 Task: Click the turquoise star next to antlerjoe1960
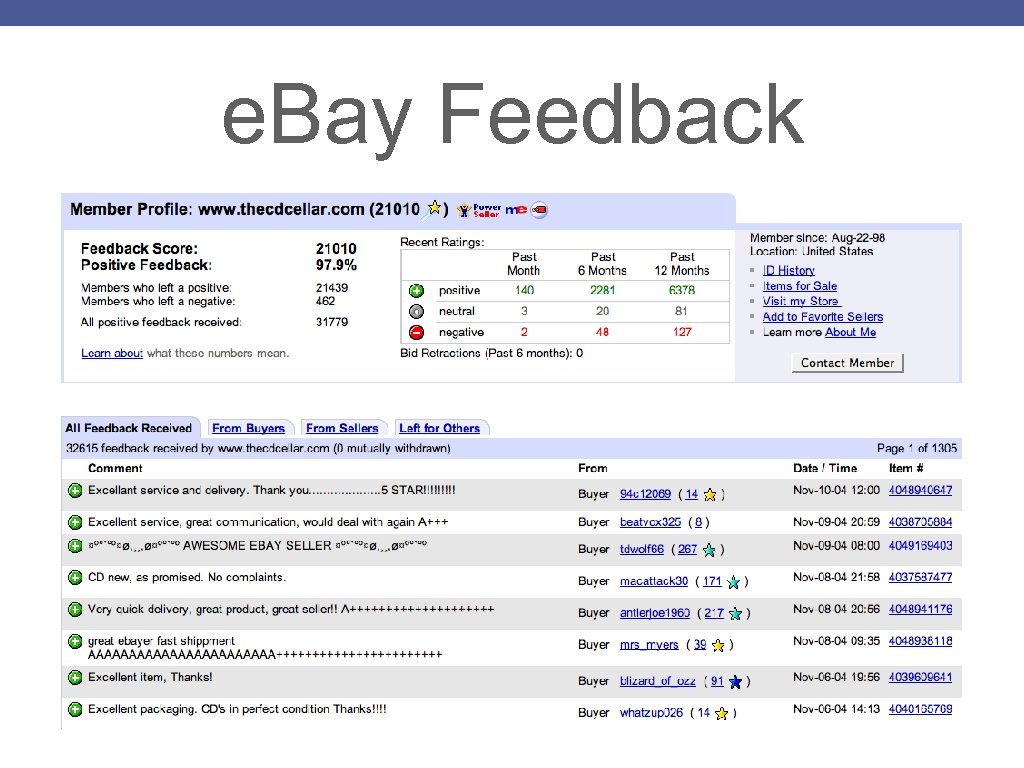pyautogui.click(x=735, y=614)
